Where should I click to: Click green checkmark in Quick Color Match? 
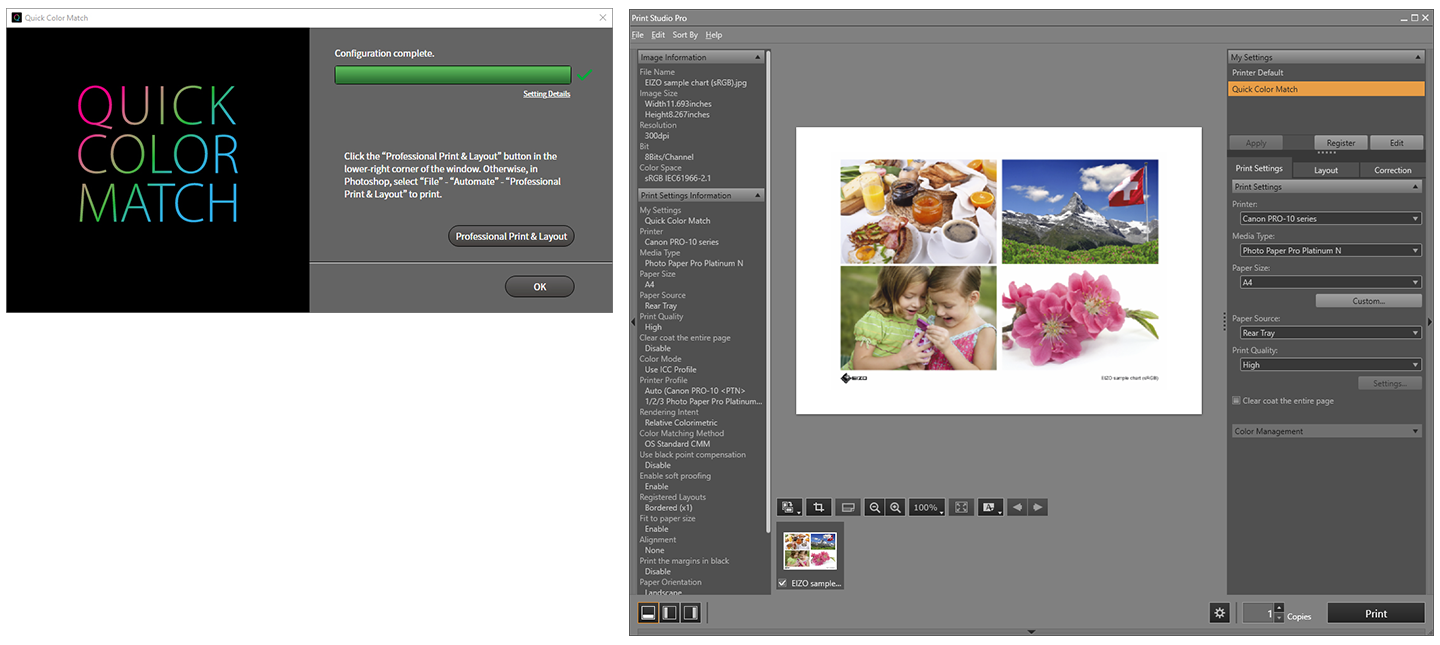(584, 75)
